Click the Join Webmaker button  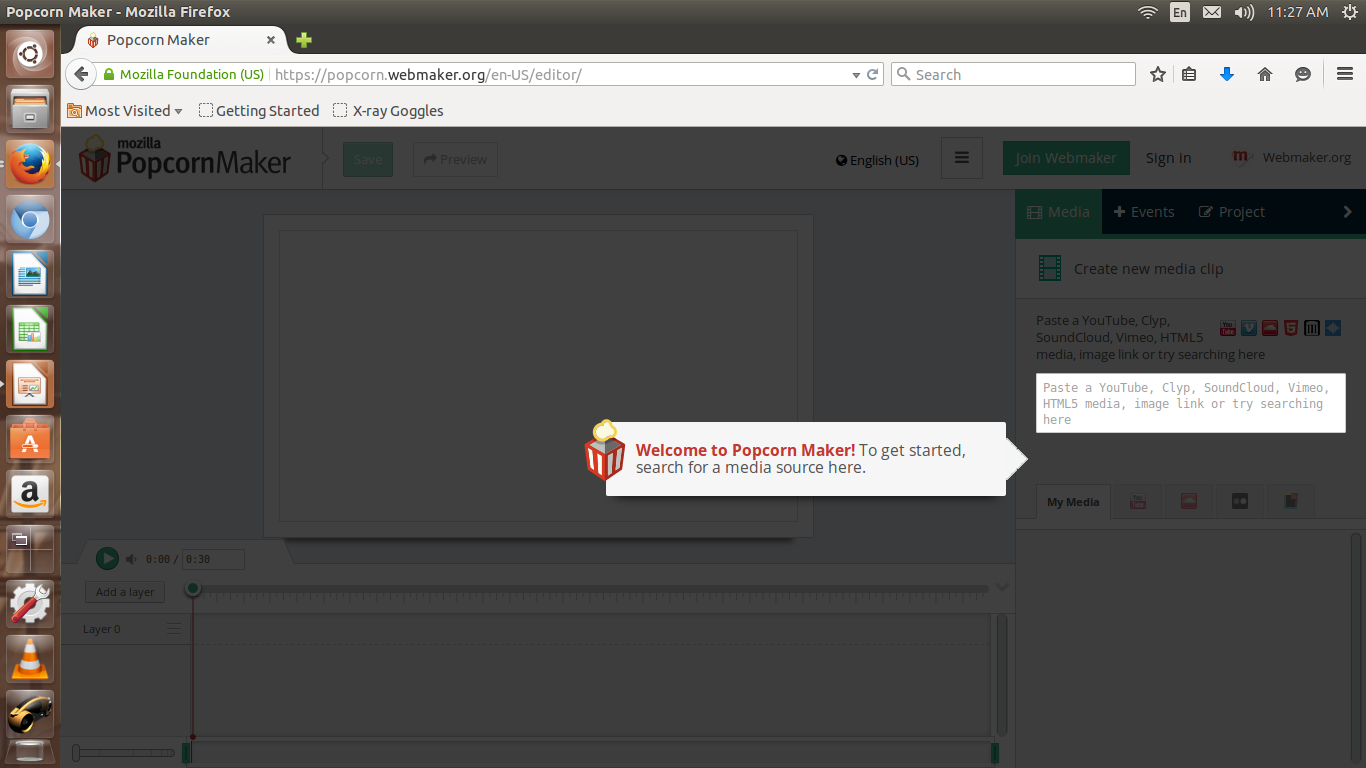coord(1066,158)
